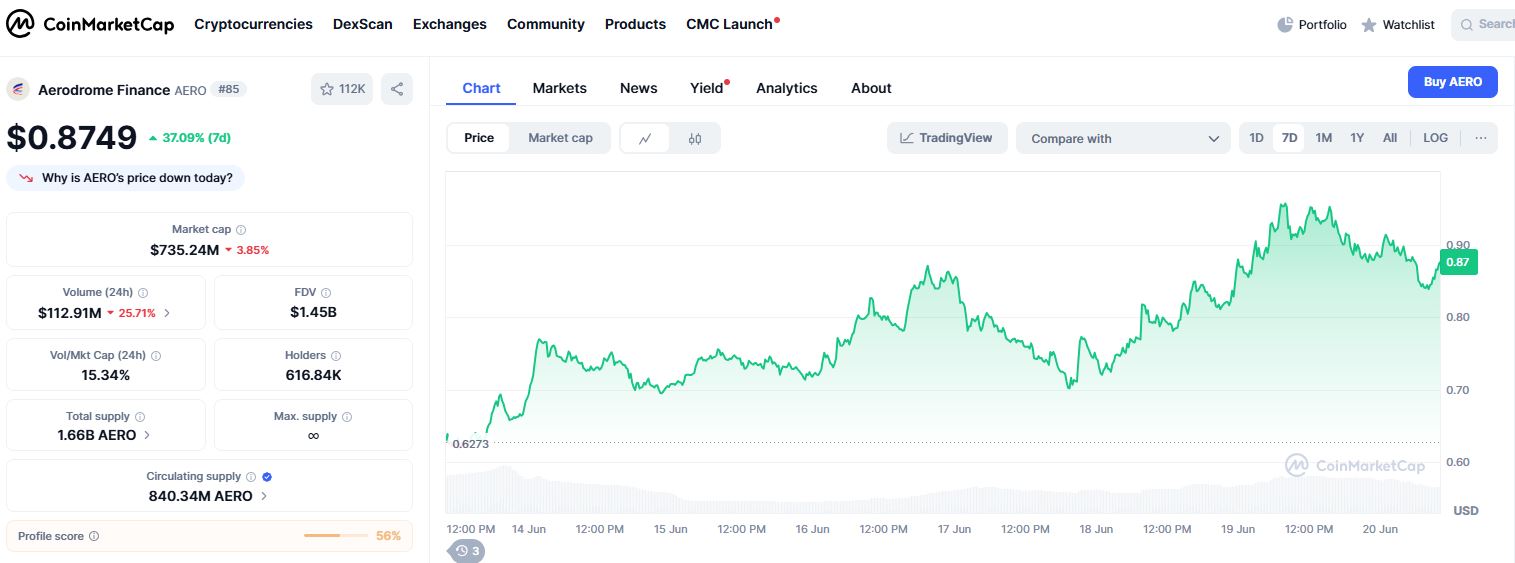The image size is (1515, 563).
Task: Click the share icon next to AERO
Action: [397, 89]
